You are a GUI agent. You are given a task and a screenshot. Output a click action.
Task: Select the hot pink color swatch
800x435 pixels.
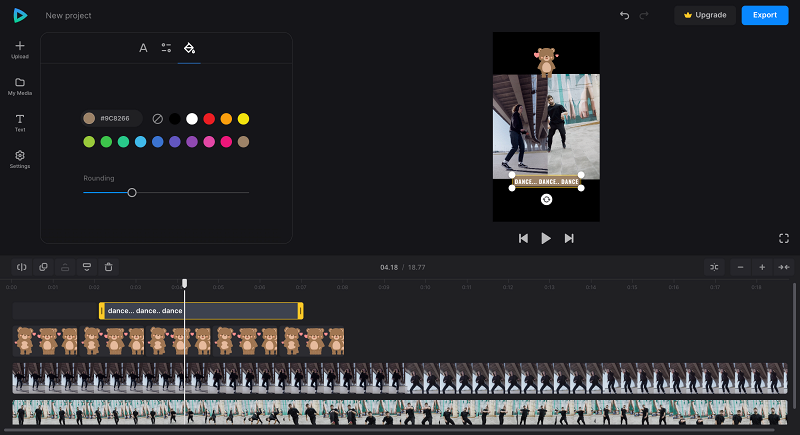(x=226, y=142)
